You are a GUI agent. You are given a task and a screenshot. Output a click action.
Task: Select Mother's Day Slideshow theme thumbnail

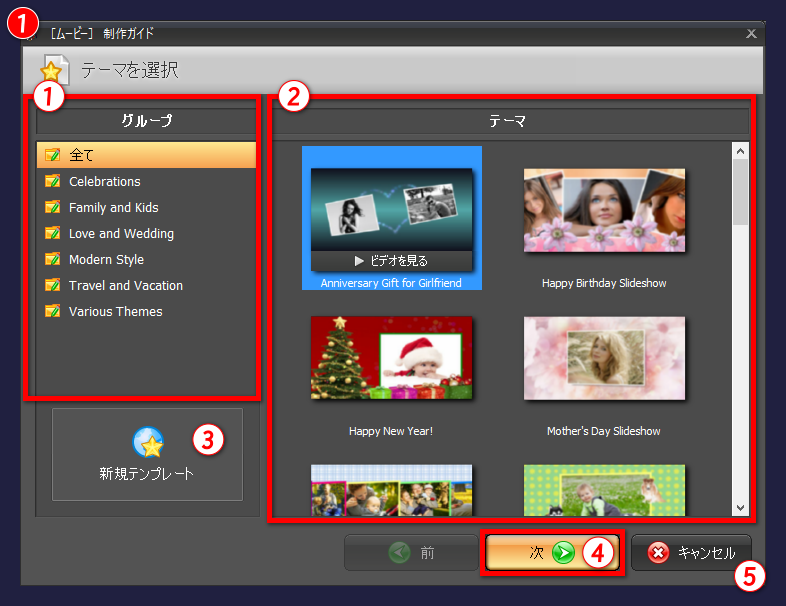[604, 358]
